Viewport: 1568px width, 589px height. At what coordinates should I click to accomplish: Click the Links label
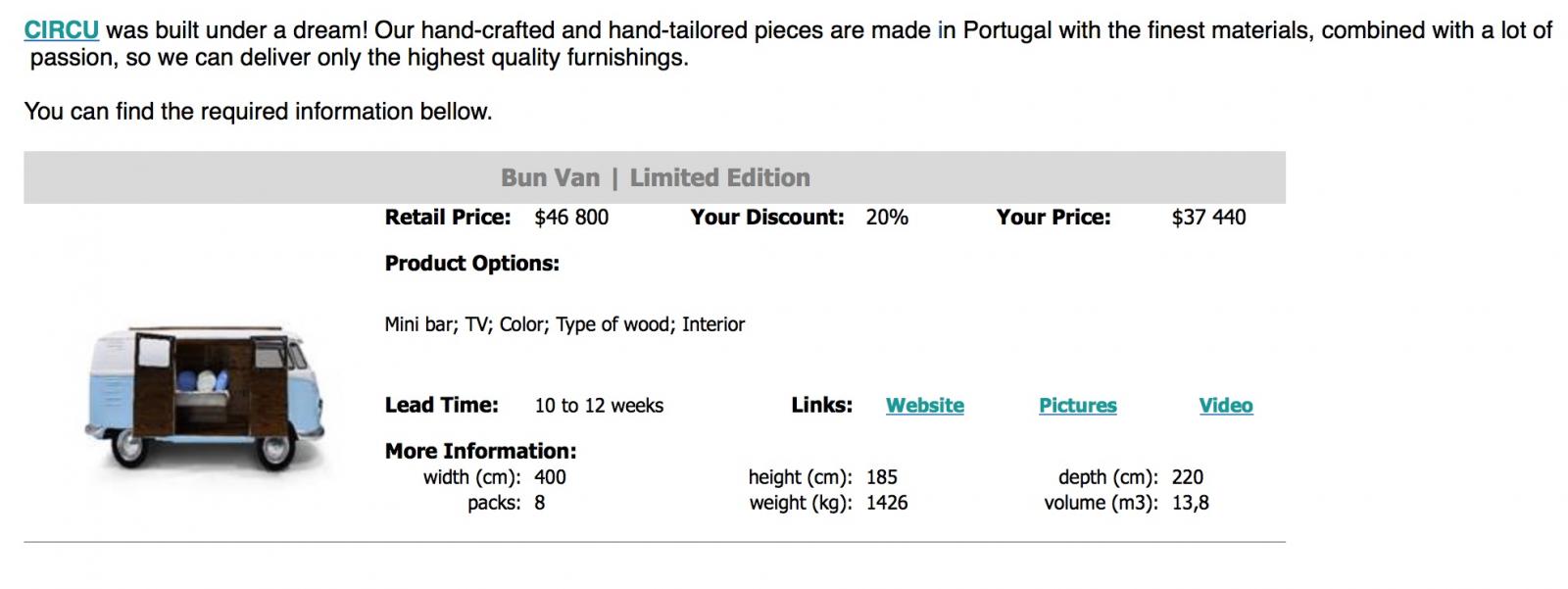821,405
